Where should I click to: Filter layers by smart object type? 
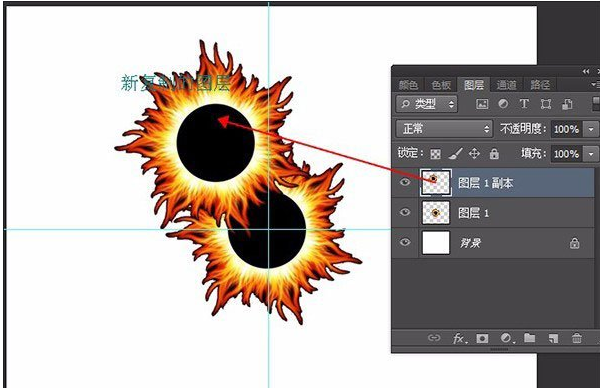tap(567, 104)
